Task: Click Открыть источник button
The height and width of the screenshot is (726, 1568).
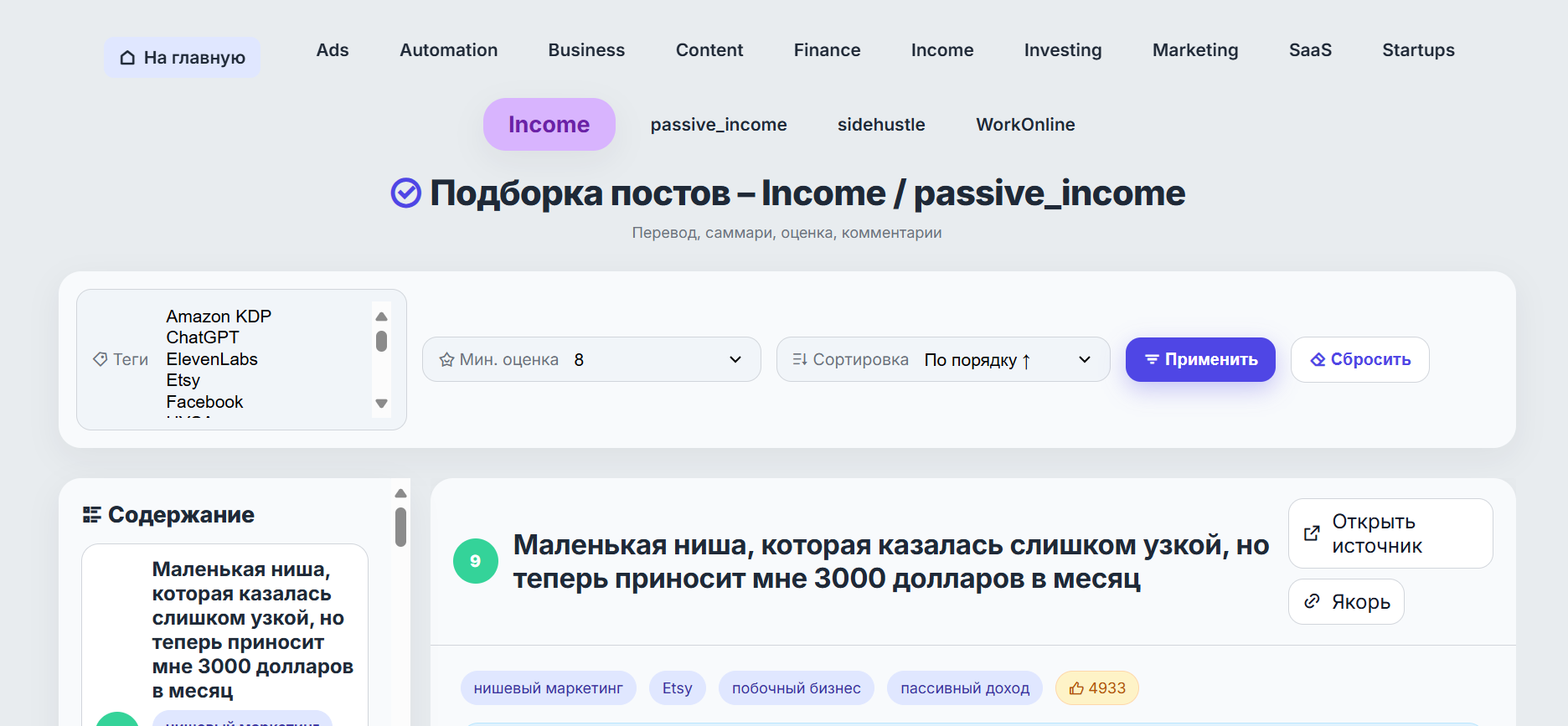Action: (x=1390, y=533)
